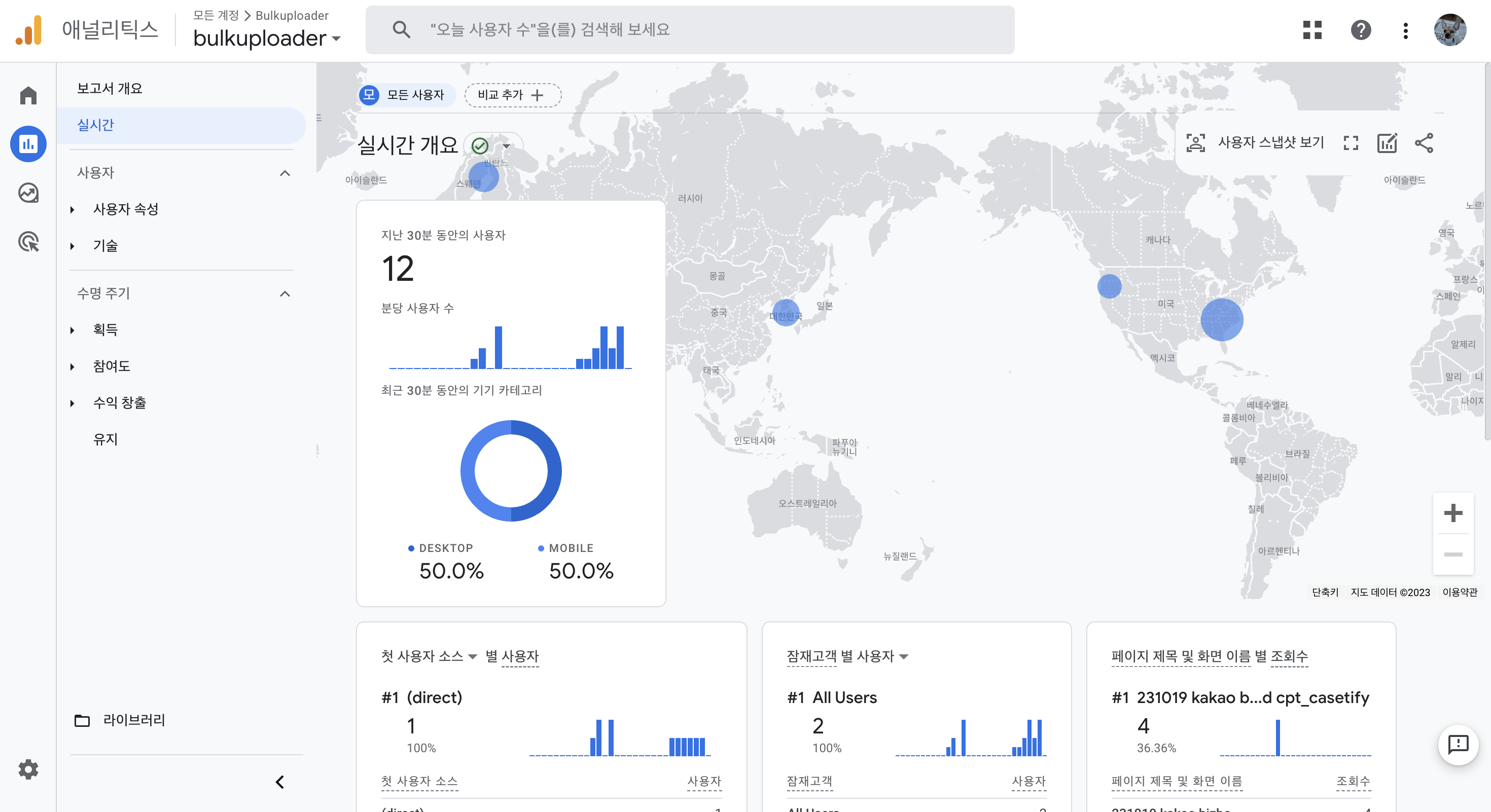This screenshot has width=1491, height=812.
Task: Open the dropdown beside 실시간 개요 title
Action: (x=507, y=146)
